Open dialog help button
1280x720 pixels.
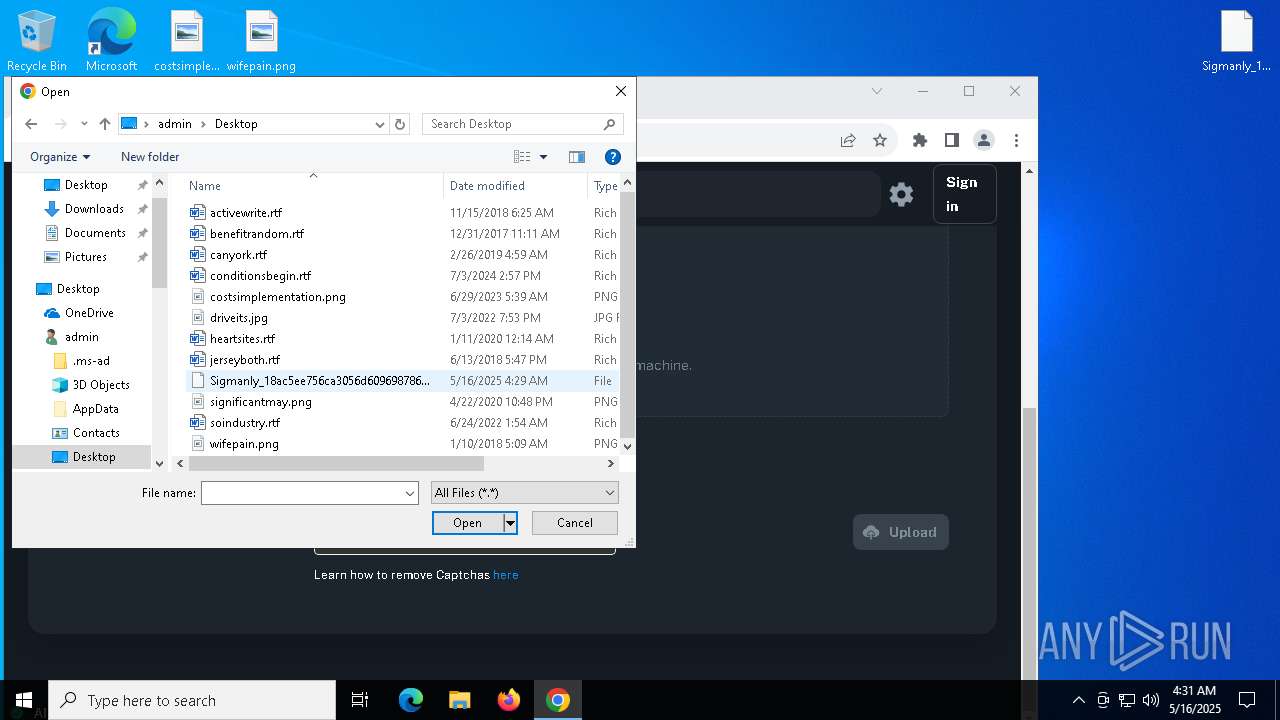(x=613, y=157)
